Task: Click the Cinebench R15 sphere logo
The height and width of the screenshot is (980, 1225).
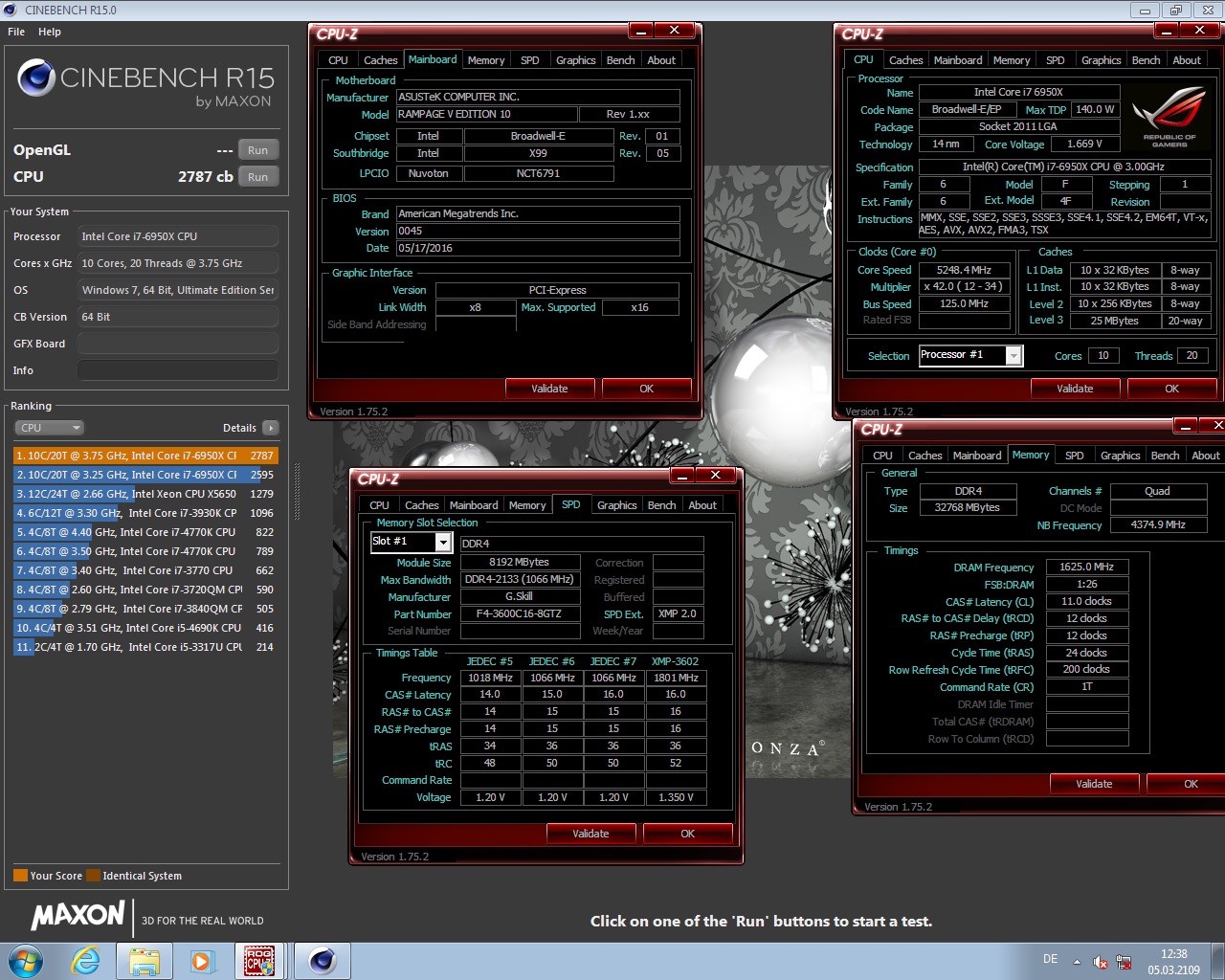Action: point(36,78)
